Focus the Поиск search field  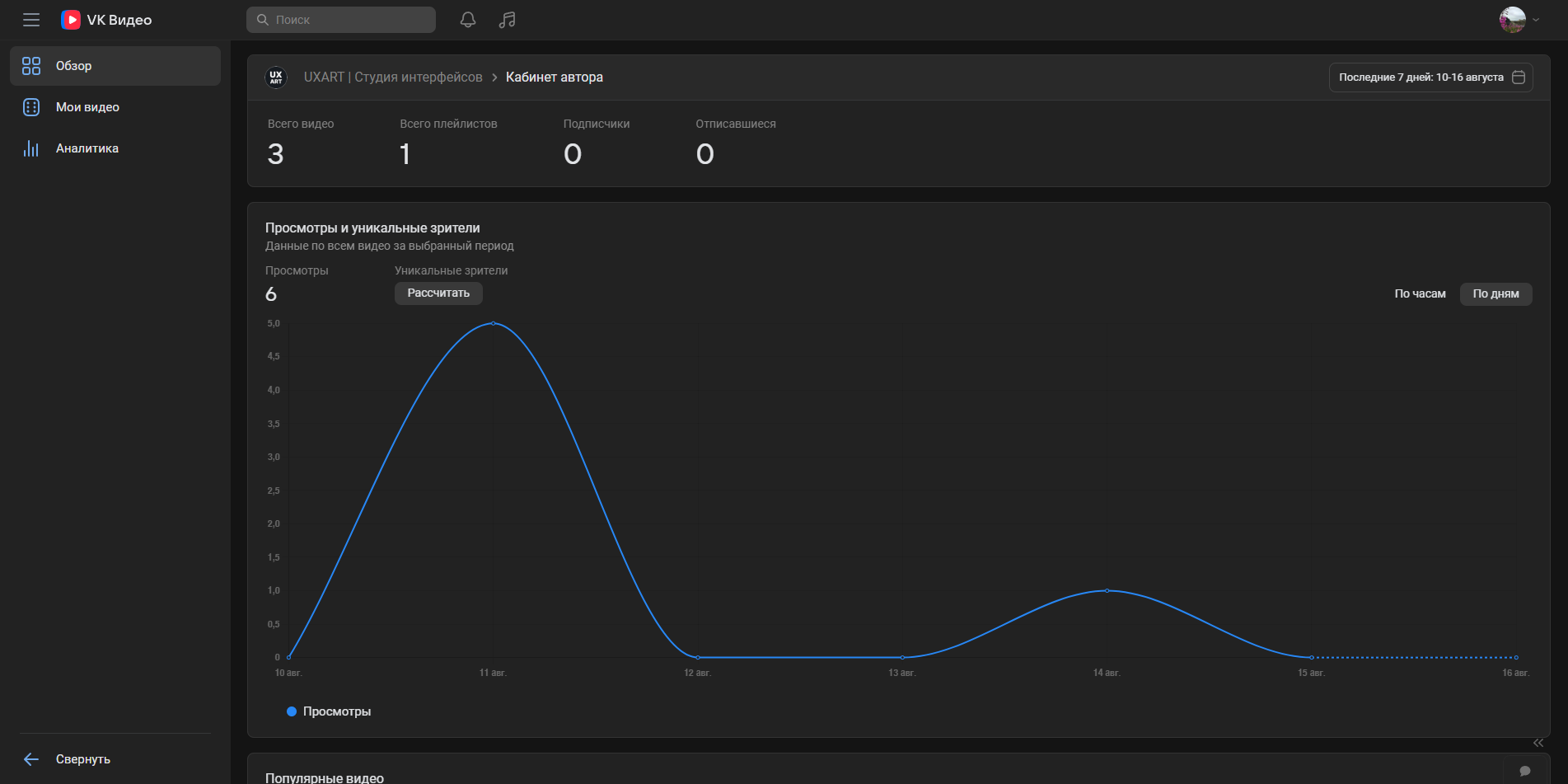tap(341, 20)
